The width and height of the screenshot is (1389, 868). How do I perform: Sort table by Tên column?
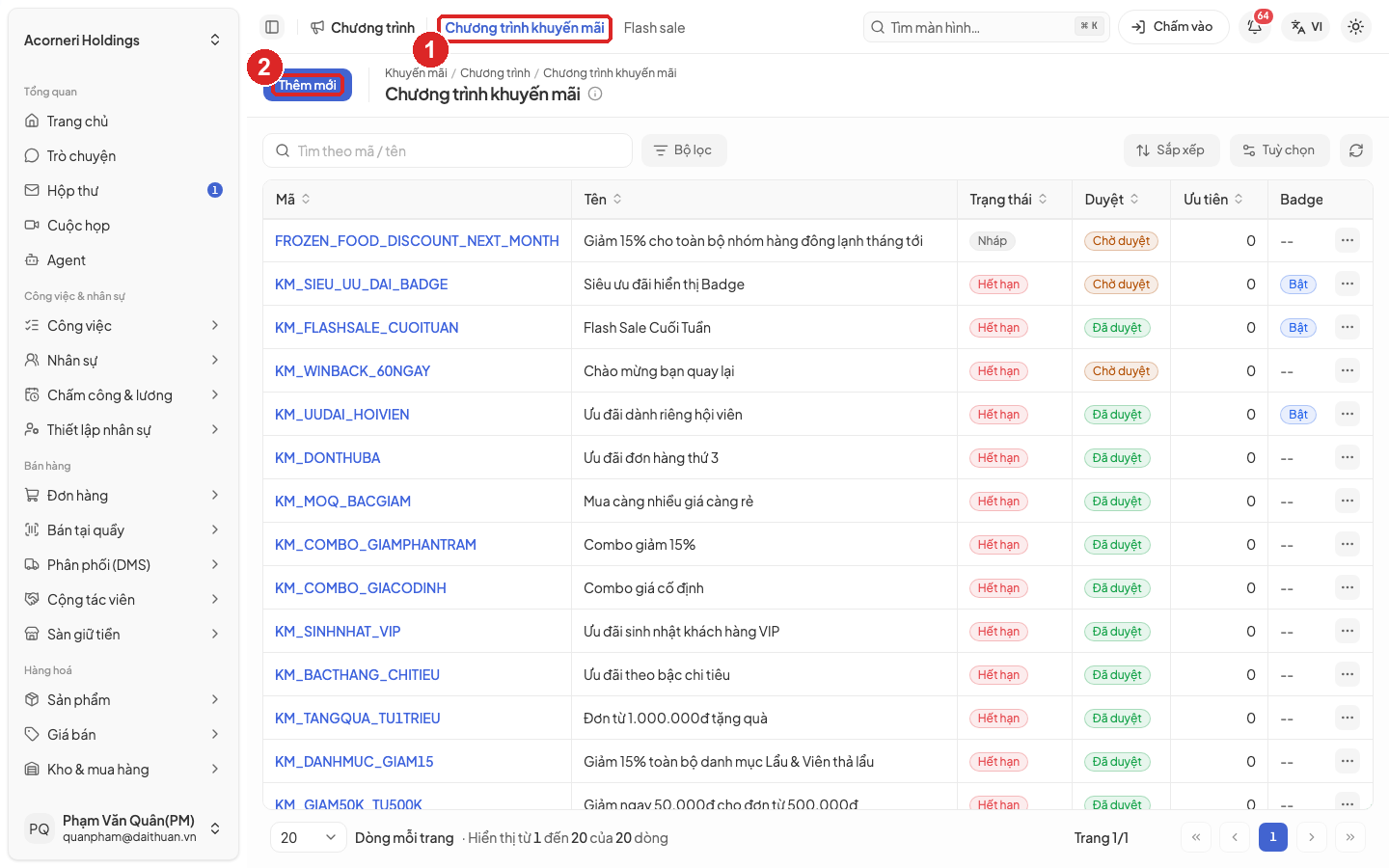point(603,200)
